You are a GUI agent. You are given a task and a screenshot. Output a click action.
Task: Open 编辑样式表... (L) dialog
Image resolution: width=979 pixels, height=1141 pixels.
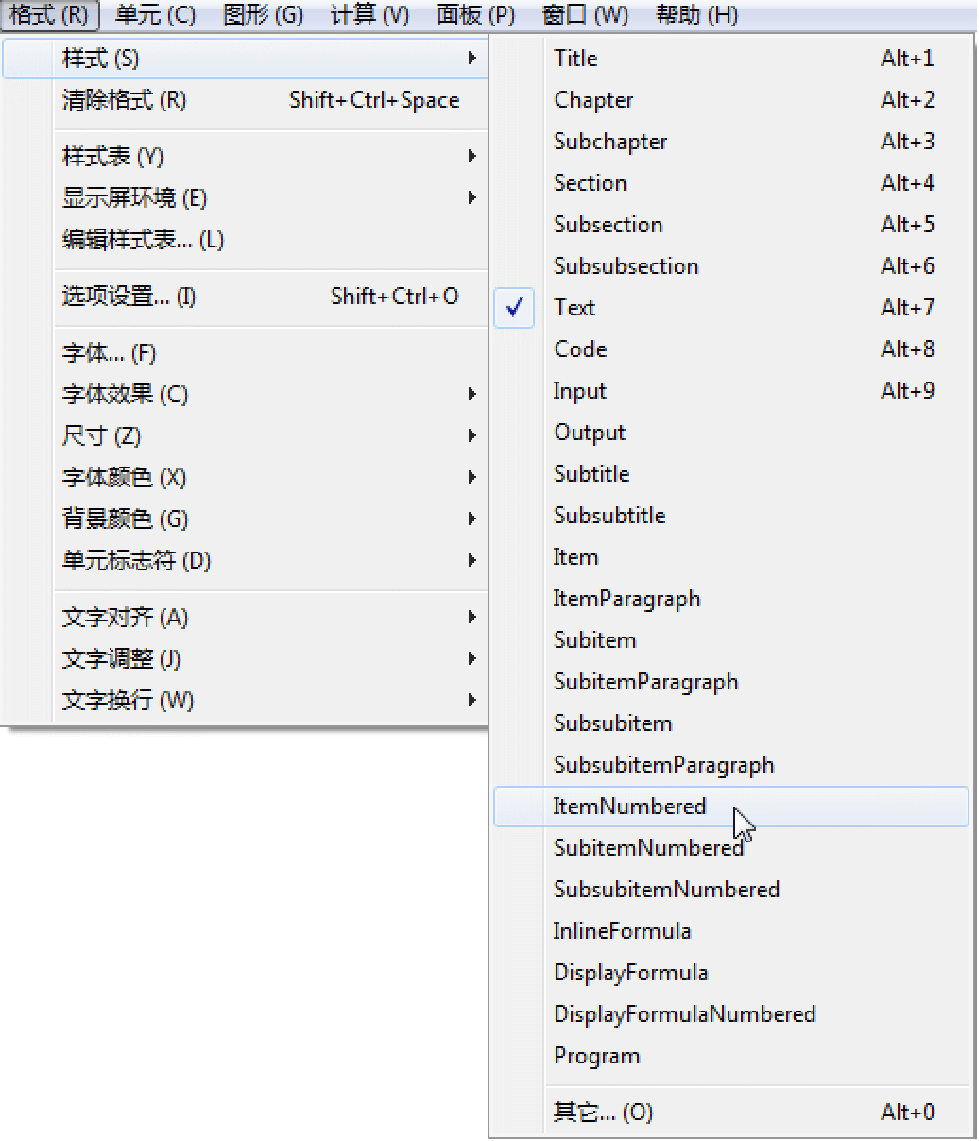click(x=245, y=239)
